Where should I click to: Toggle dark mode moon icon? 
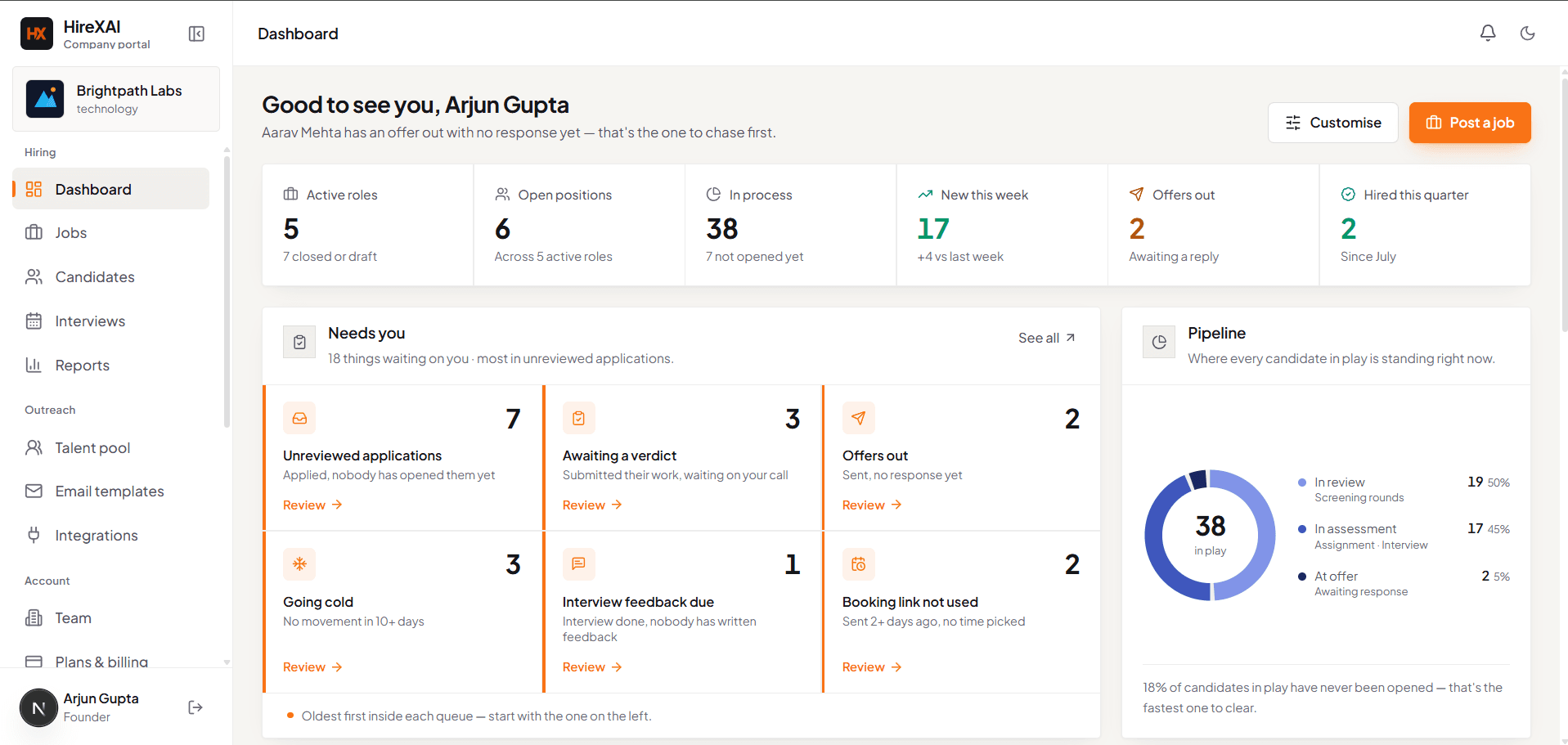(1527, 34)
